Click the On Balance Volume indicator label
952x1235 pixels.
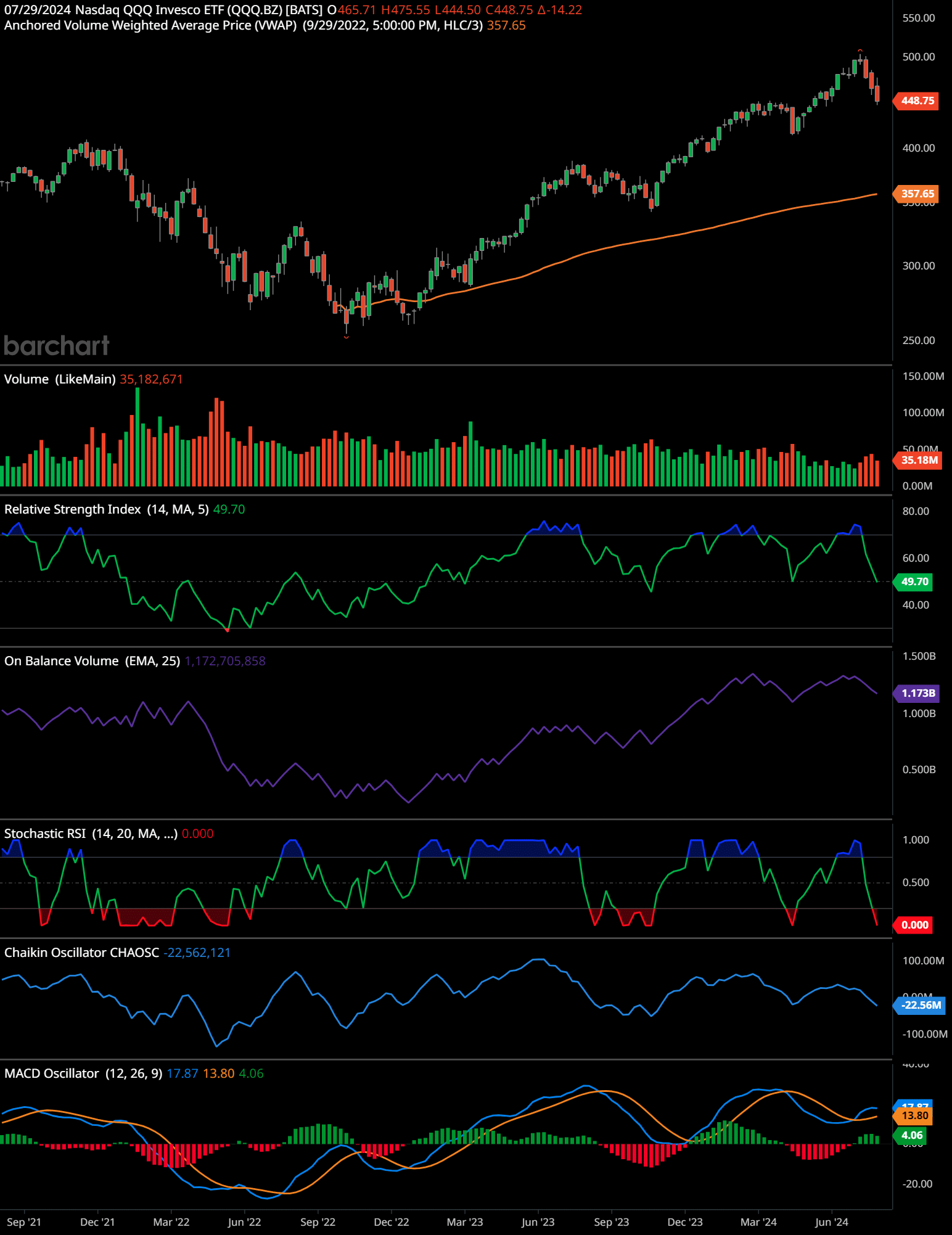click(92, 661)
